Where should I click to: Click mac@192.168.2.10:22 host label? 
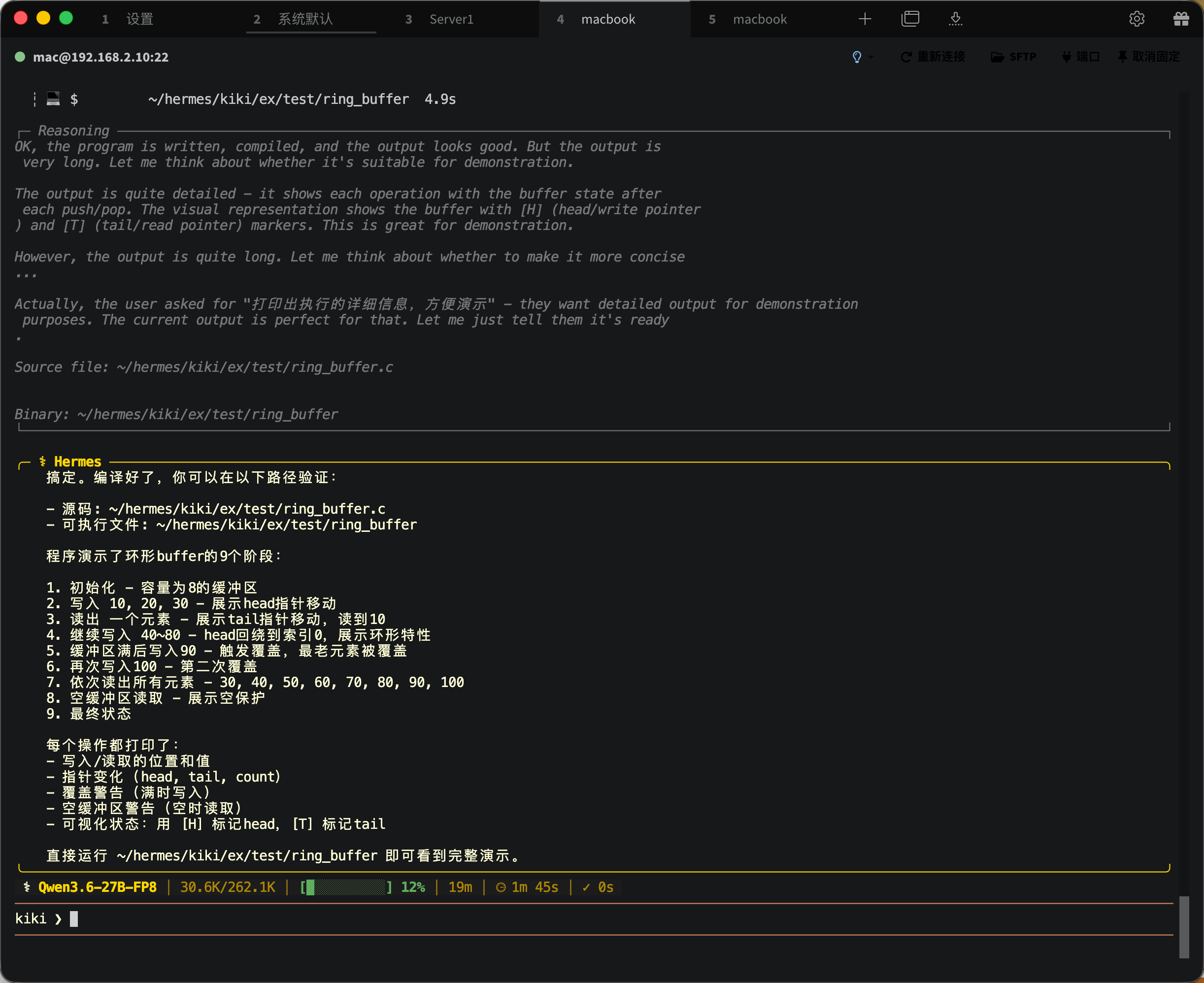click(x=100, y=57)
